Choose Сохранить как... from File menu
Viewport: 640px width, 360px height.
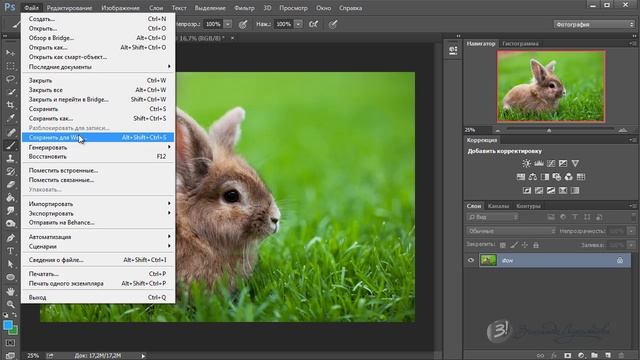[x=98, y=118]
